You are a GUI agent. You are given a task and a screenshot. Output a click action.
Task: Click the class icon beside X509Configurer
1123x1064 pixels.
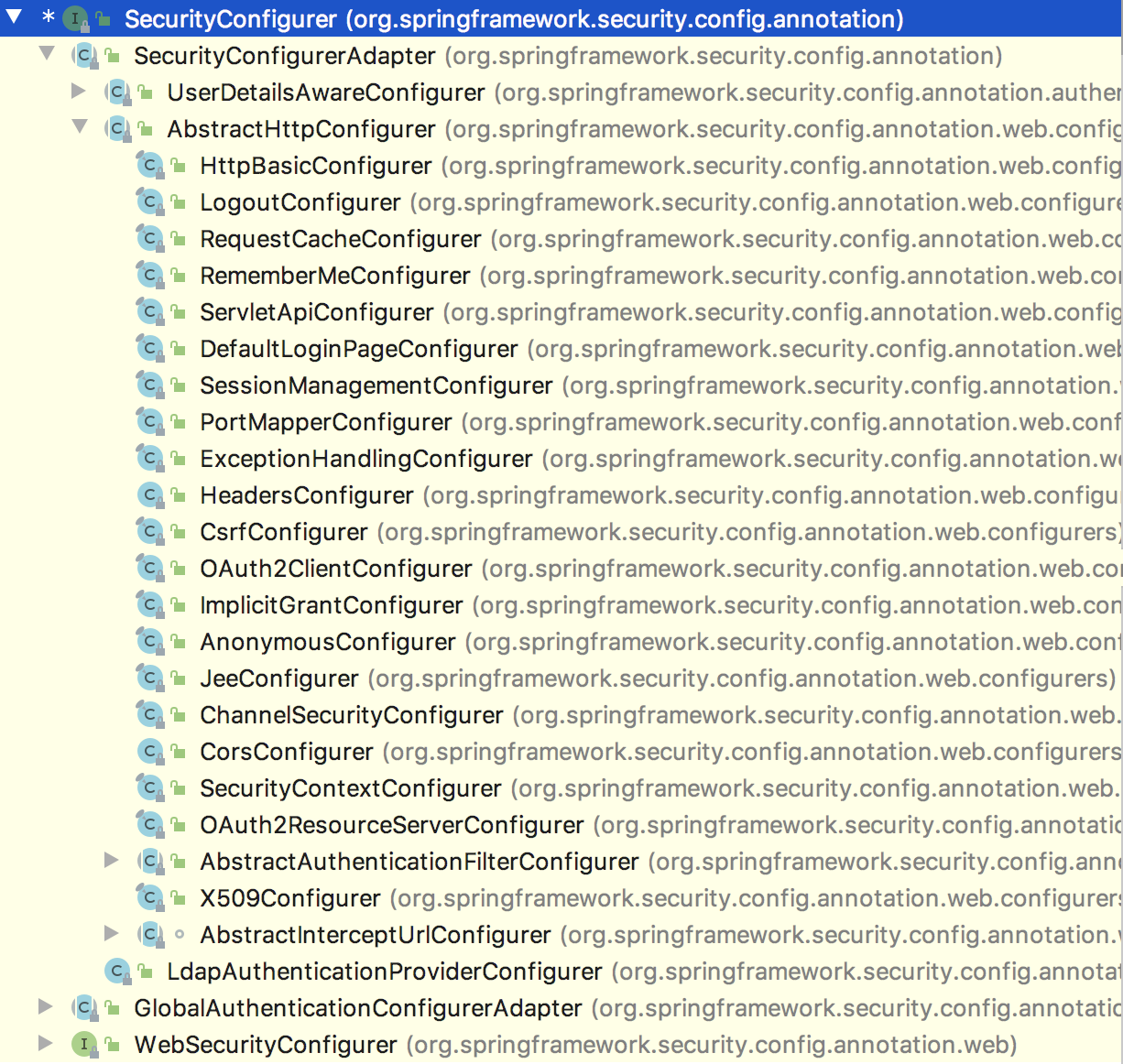[147, 897]
